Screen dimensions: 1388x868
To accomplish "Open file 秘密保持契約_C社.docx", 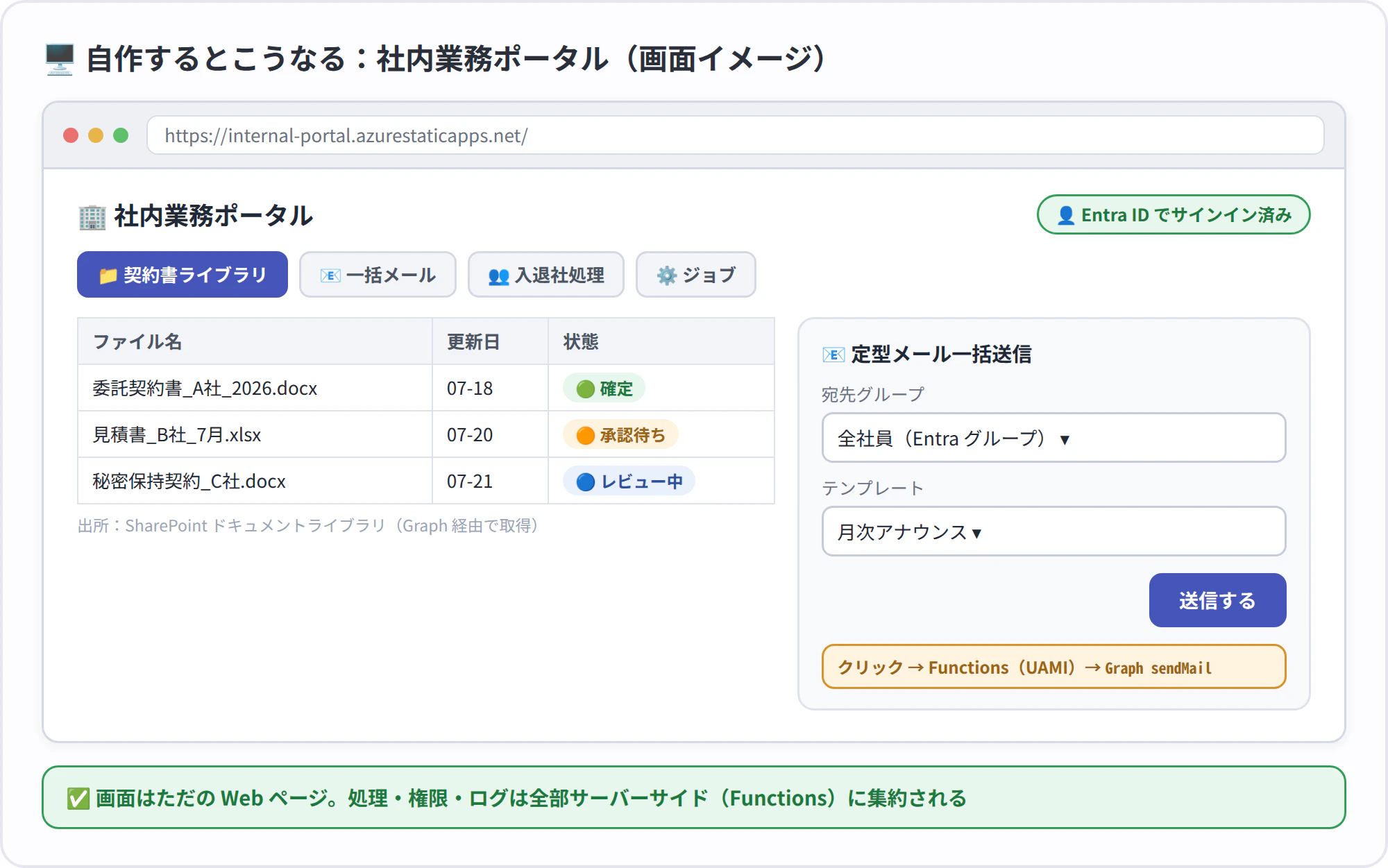I will [x=189, y=481].
